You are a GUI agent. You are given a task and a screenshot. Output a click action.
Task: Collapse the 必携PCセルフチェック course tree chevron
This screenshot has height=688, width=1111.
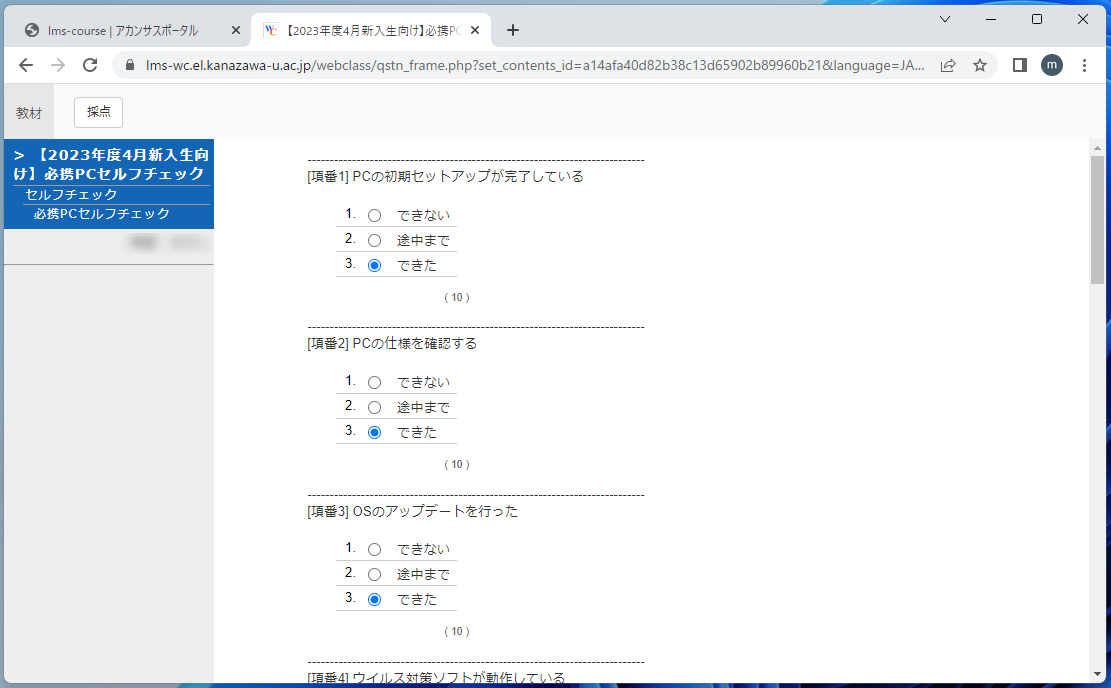pos(18,155)
